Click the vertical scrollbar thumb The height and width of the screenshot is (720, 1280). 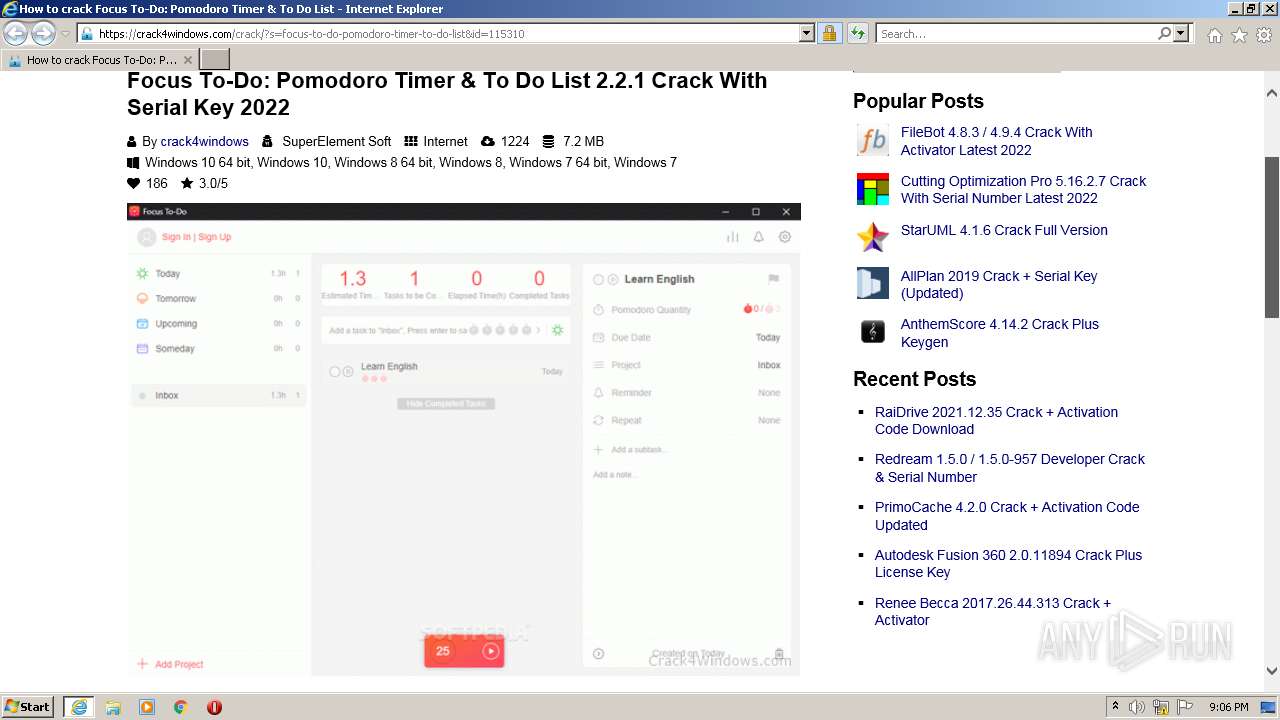point(1272,237)
